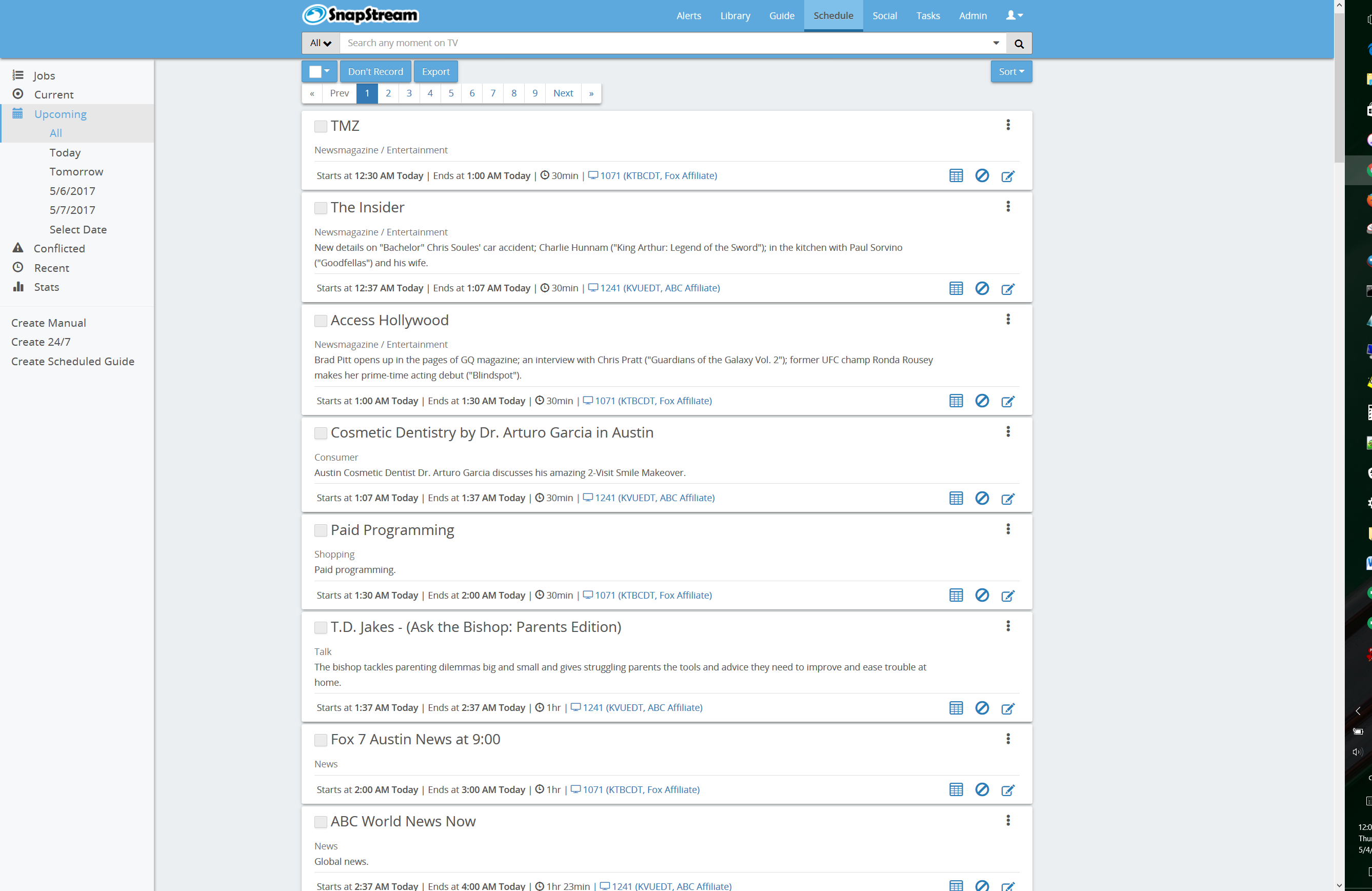Open more options for ABC World News Now

tap(1008, 821)
